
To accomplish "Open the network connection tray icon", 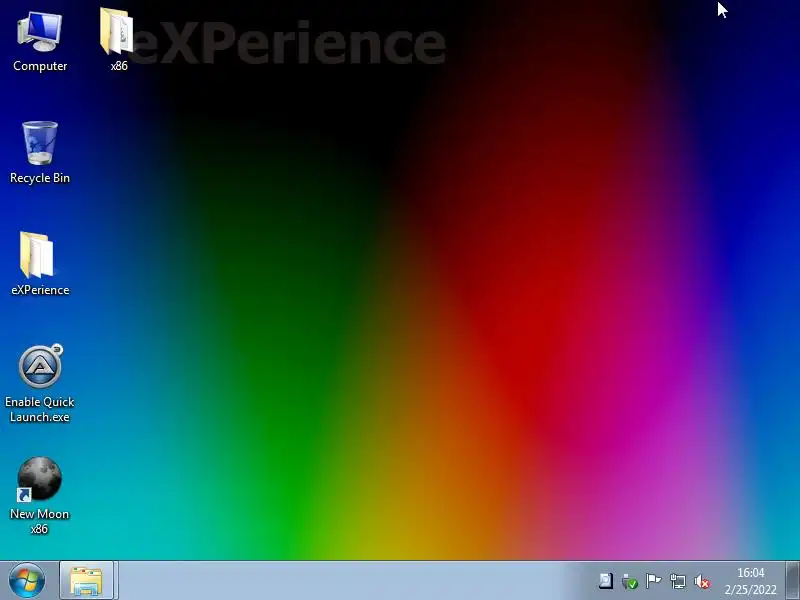I will tap(678, 581).
